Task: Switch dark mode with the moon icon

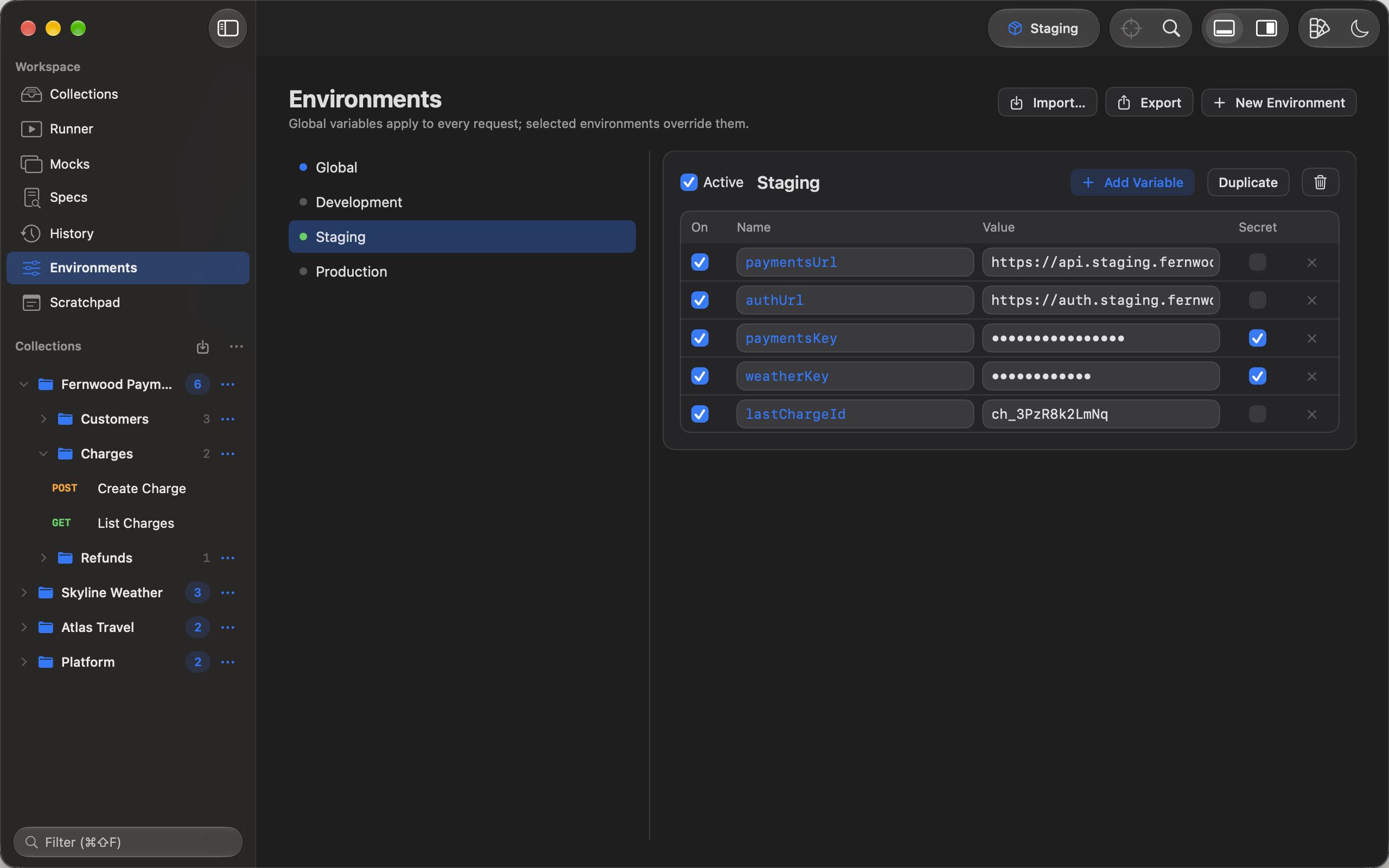Action: 1360,28
